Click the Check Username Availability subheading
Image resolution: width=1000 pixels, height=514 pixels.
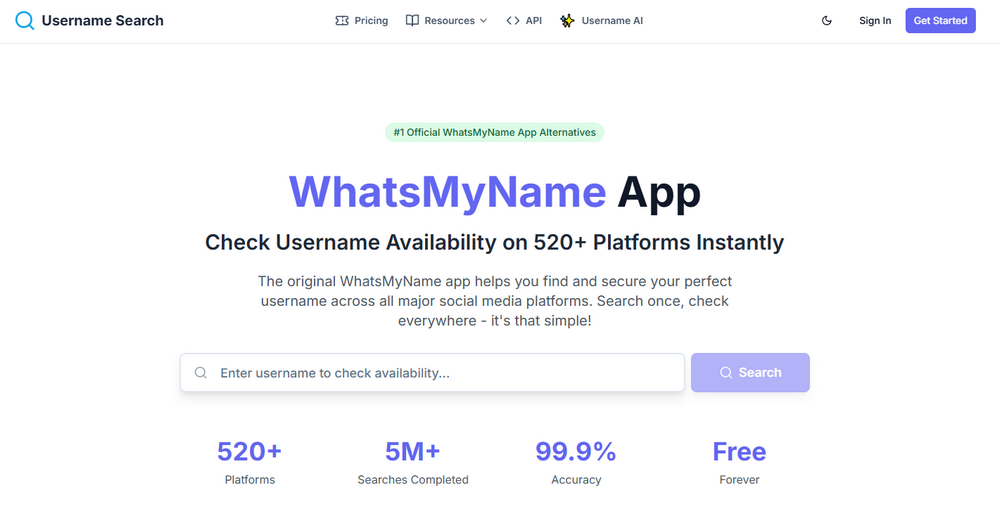tap(494, 242)
